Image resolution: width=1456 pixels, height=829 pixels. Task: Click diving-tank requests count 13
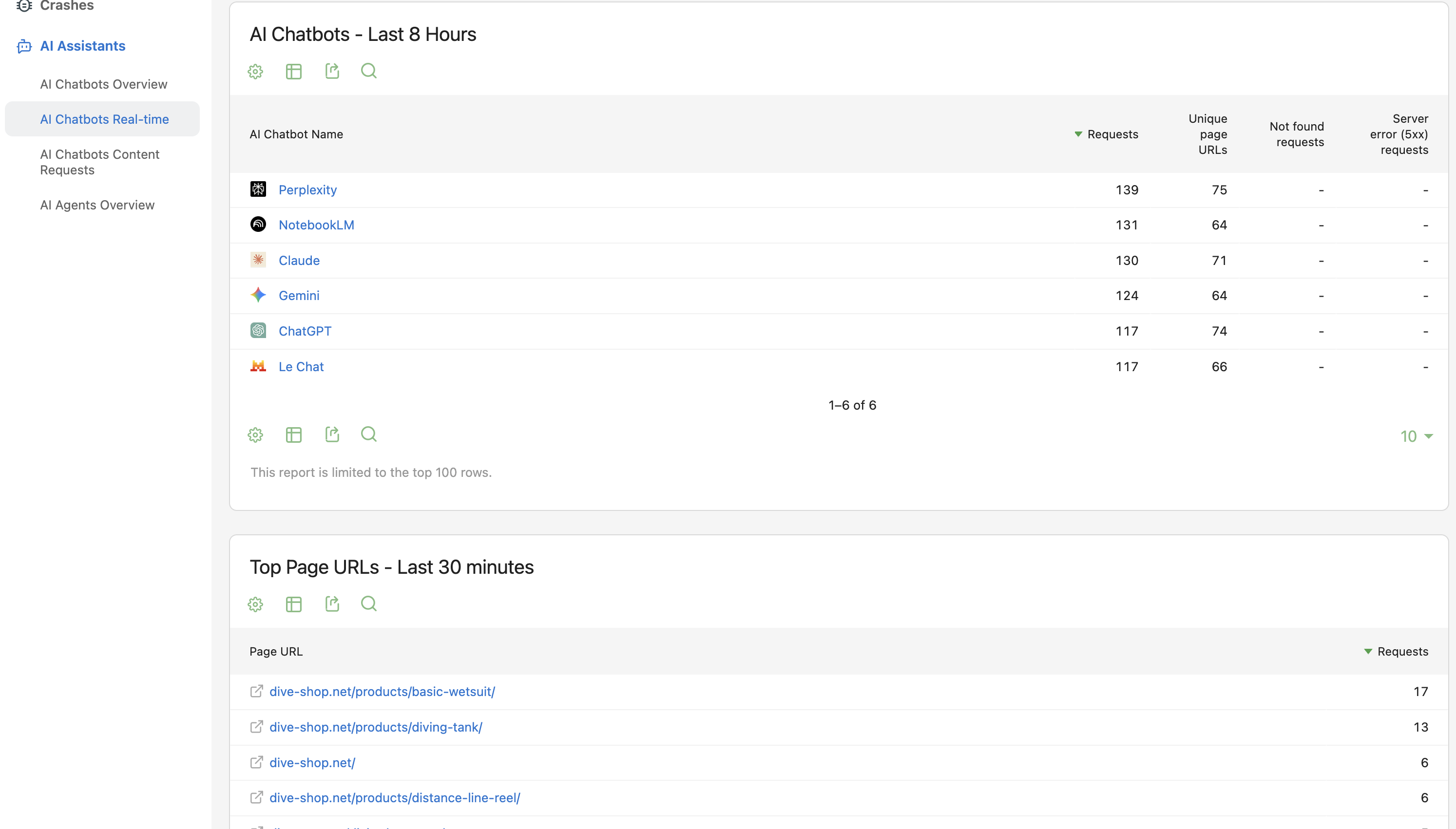1421,727
